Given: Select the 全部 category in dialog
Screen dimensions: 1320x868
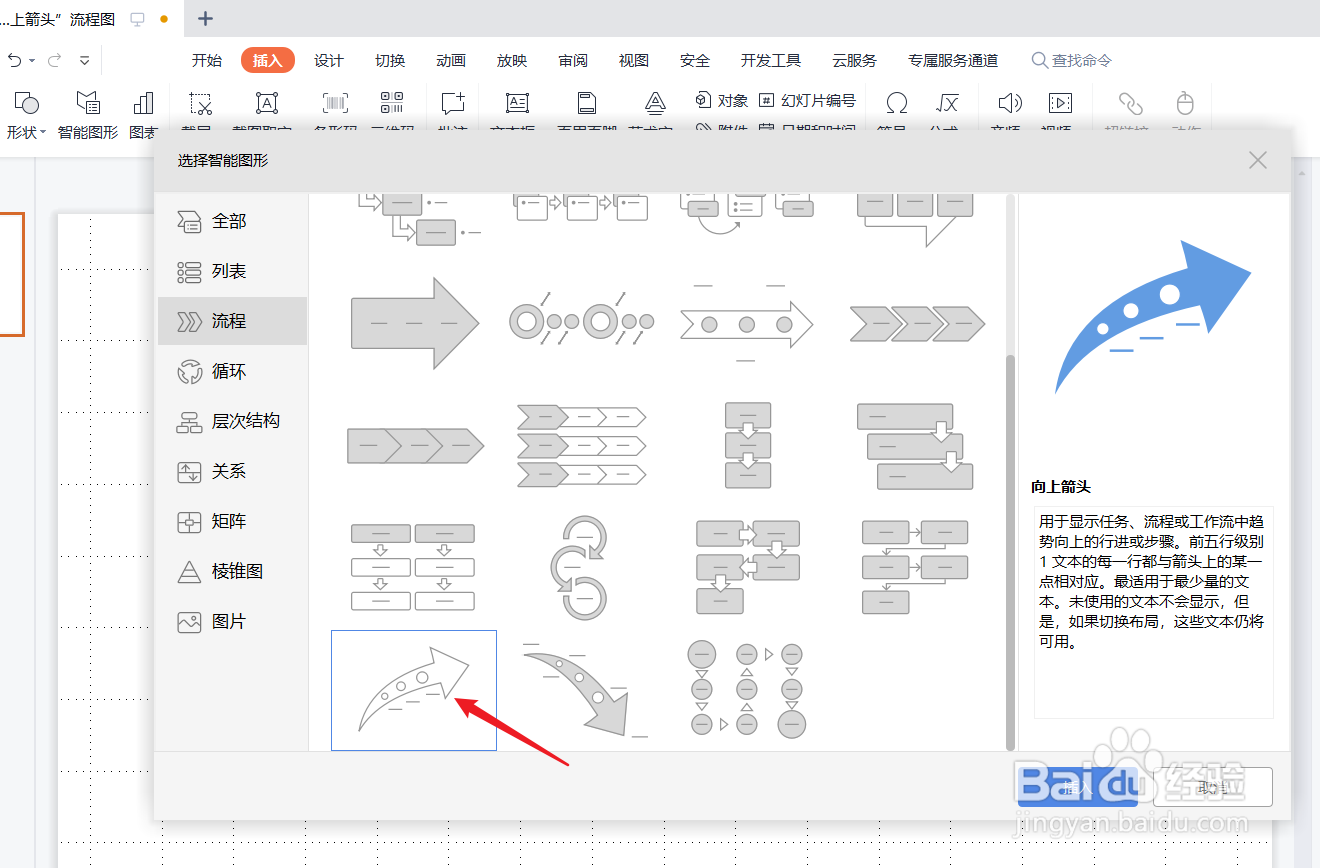Looking at the screenshot, I should tap(232, 221).
